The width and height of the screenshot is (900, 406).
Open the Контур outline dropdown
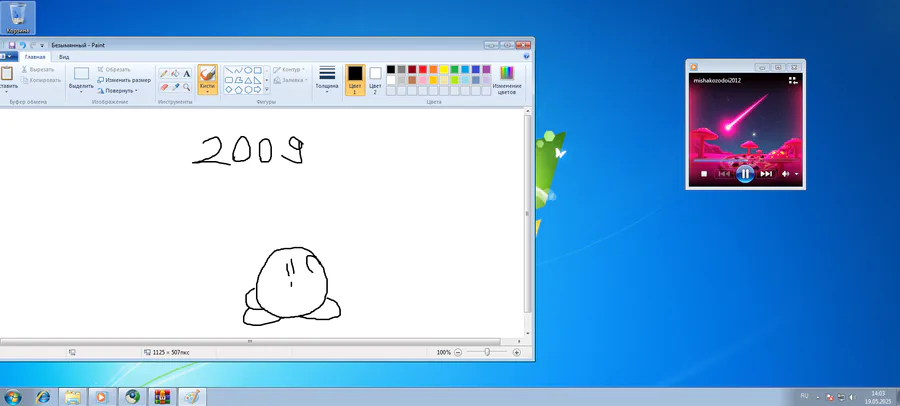pos(289,69)
